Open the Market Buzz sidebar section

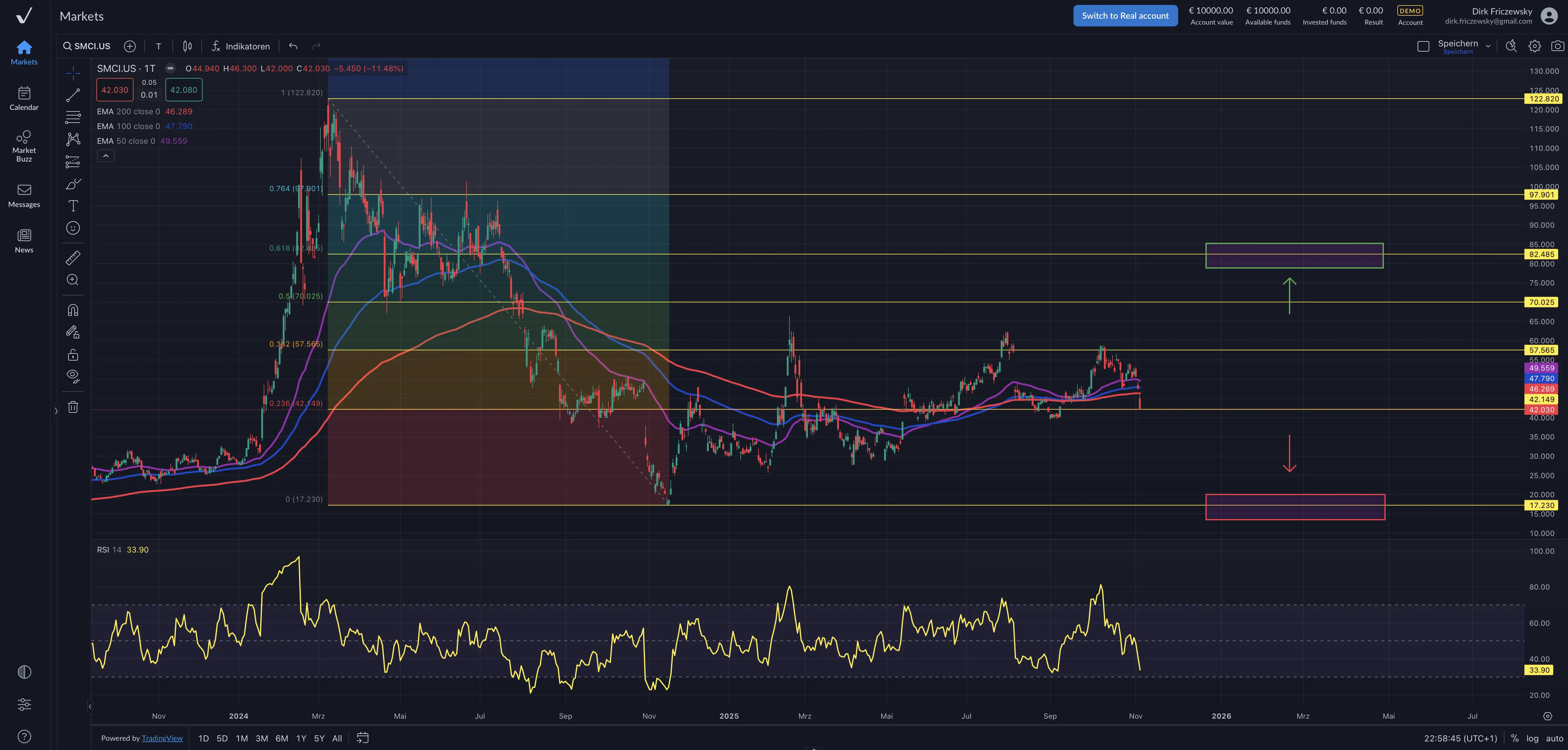[24, 146]
